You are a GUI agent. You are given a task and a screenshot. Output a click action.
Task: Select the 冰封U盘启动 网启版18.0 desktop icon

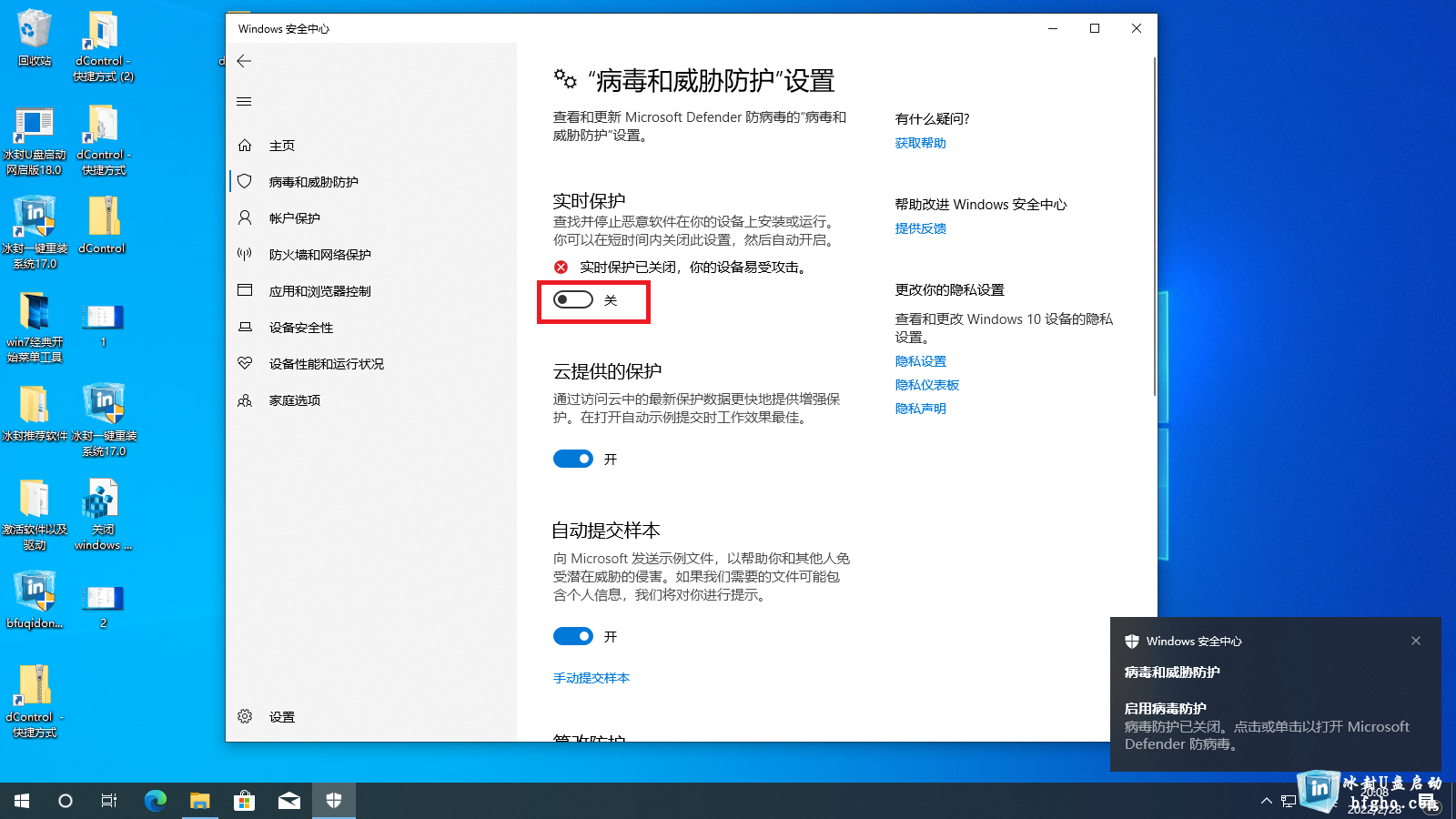coord(34,140)
